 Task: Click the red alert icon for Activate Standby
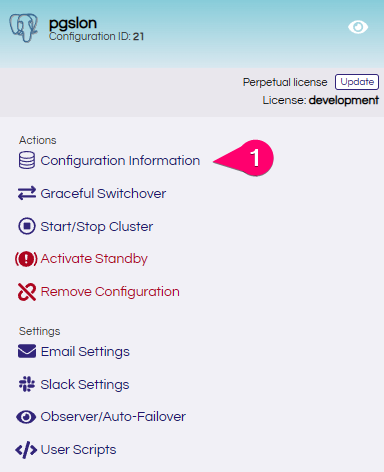[x=26, y=259]
